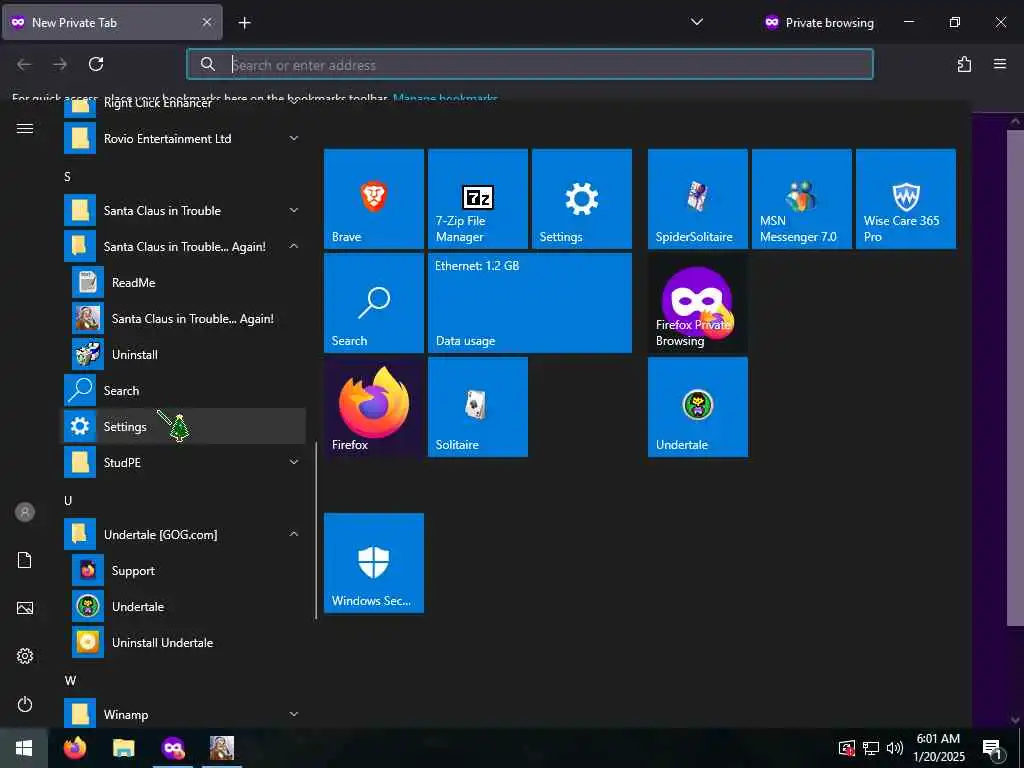Open the Search tile with magnifier
The height and width of the screenshot is (768, 1024).
pos(374,303)
